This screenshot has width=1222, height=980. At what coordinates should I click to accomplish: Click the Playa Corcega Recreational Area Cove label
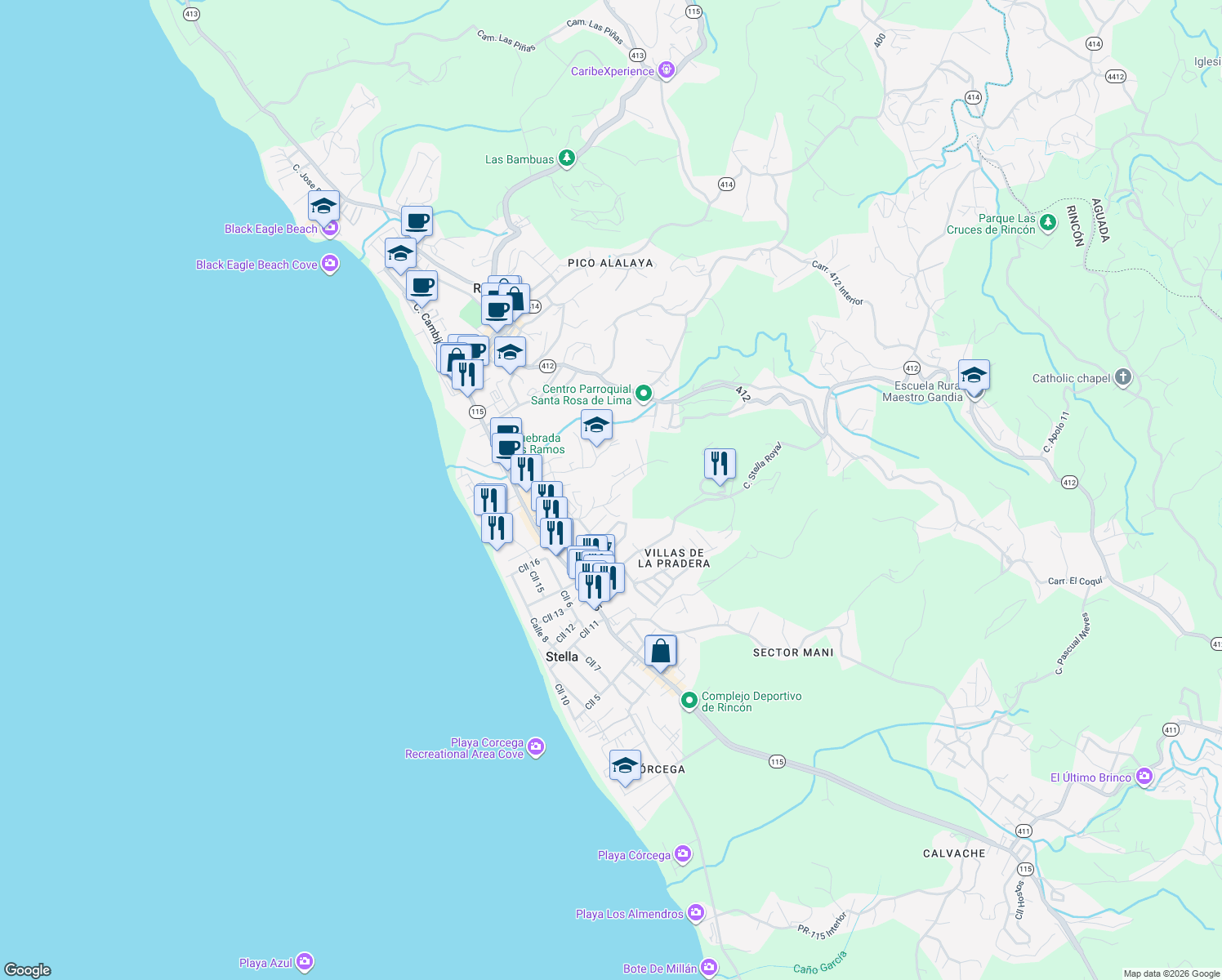465,748
